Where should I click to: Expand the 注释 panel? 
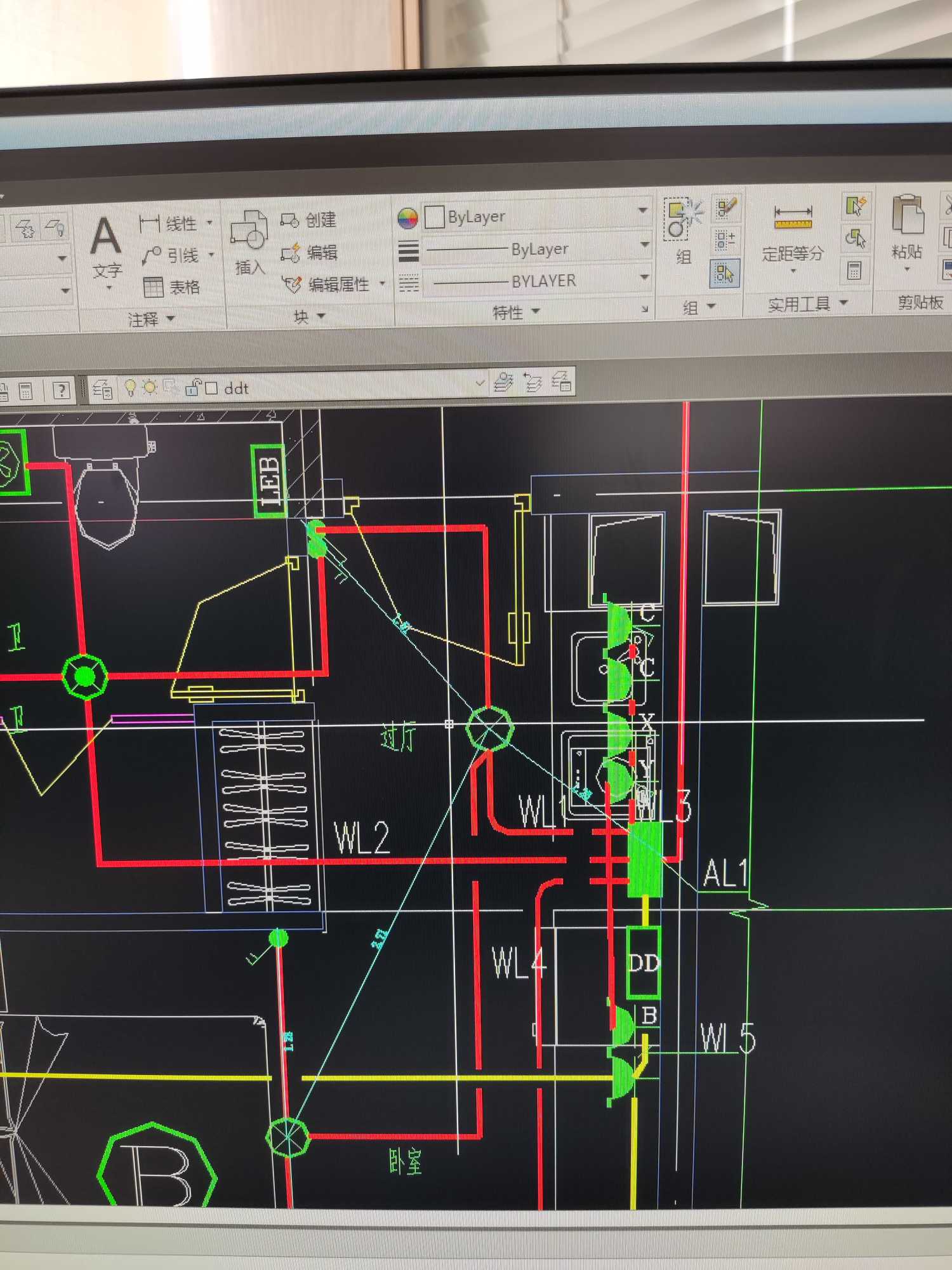(x=152, y=319)
